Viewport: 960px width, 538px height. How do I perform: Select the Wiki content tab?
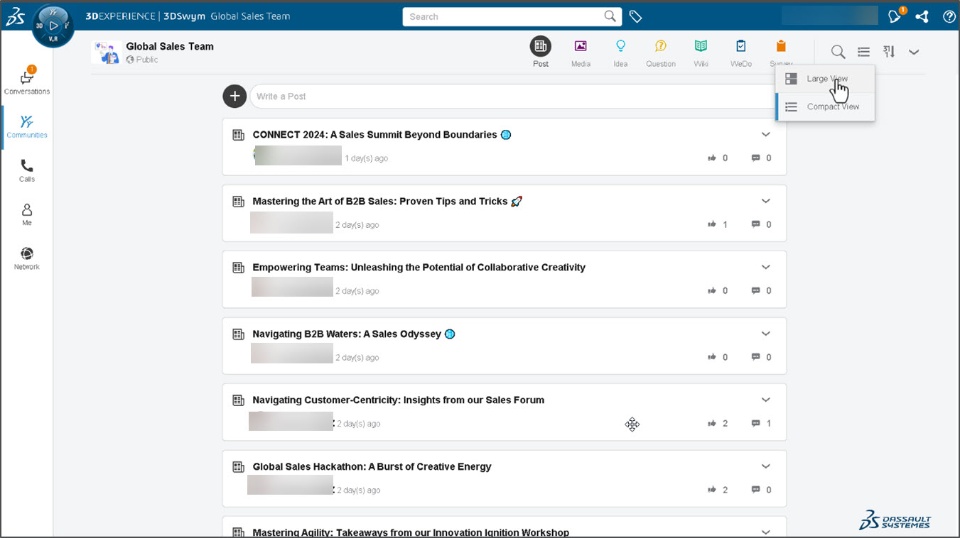(x=701, y=53)
